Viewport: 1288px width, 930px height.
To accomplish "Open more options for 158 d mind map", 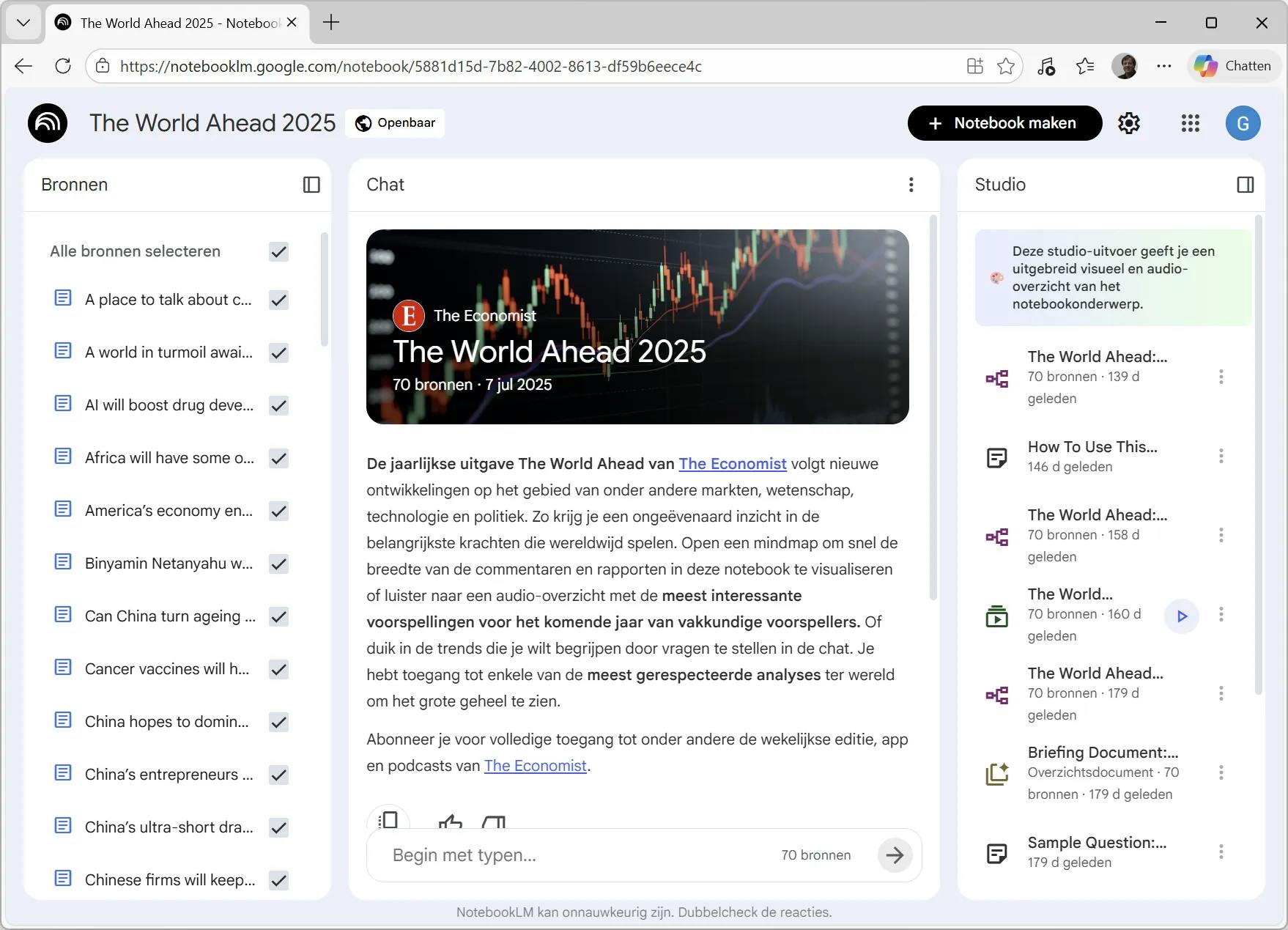I will pos(1221,535).
